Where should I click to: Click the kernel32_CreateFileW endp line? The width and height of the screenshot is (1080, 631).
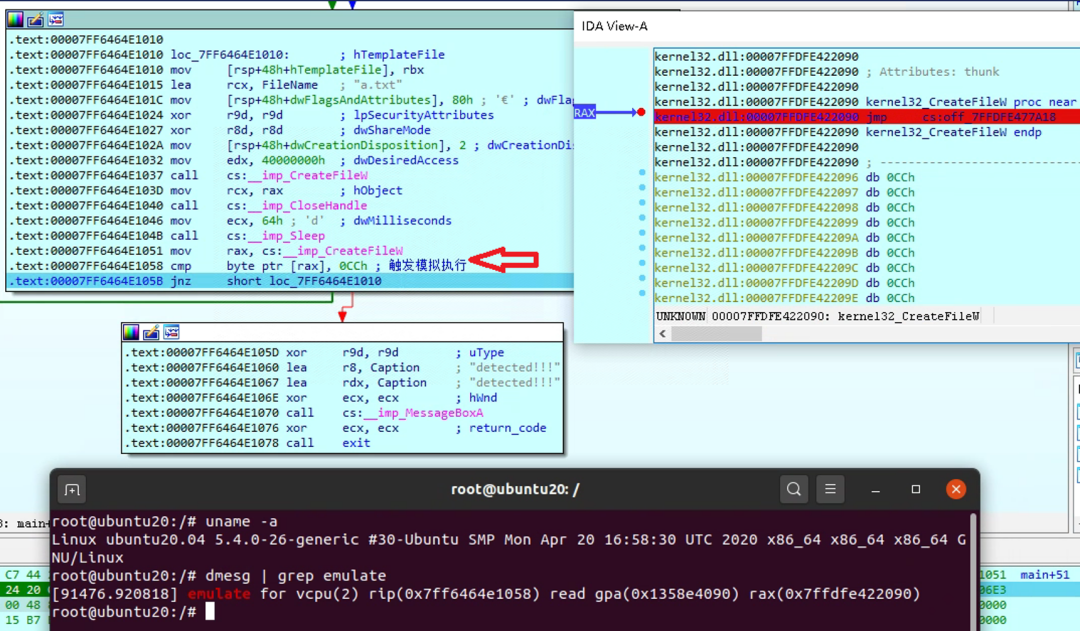tap(848, 132)
